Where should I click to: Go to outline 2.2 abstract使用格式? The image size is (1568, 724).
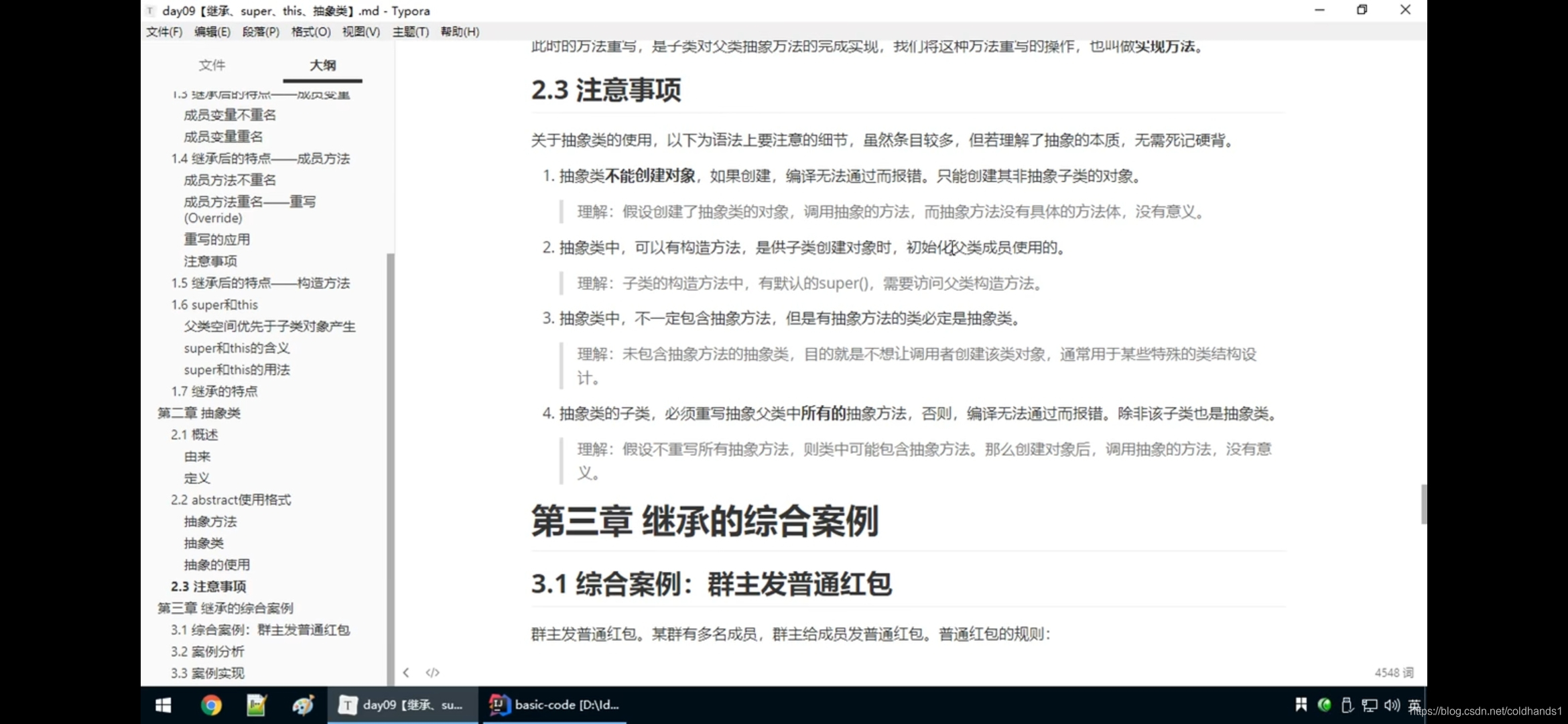coord(231,499)
